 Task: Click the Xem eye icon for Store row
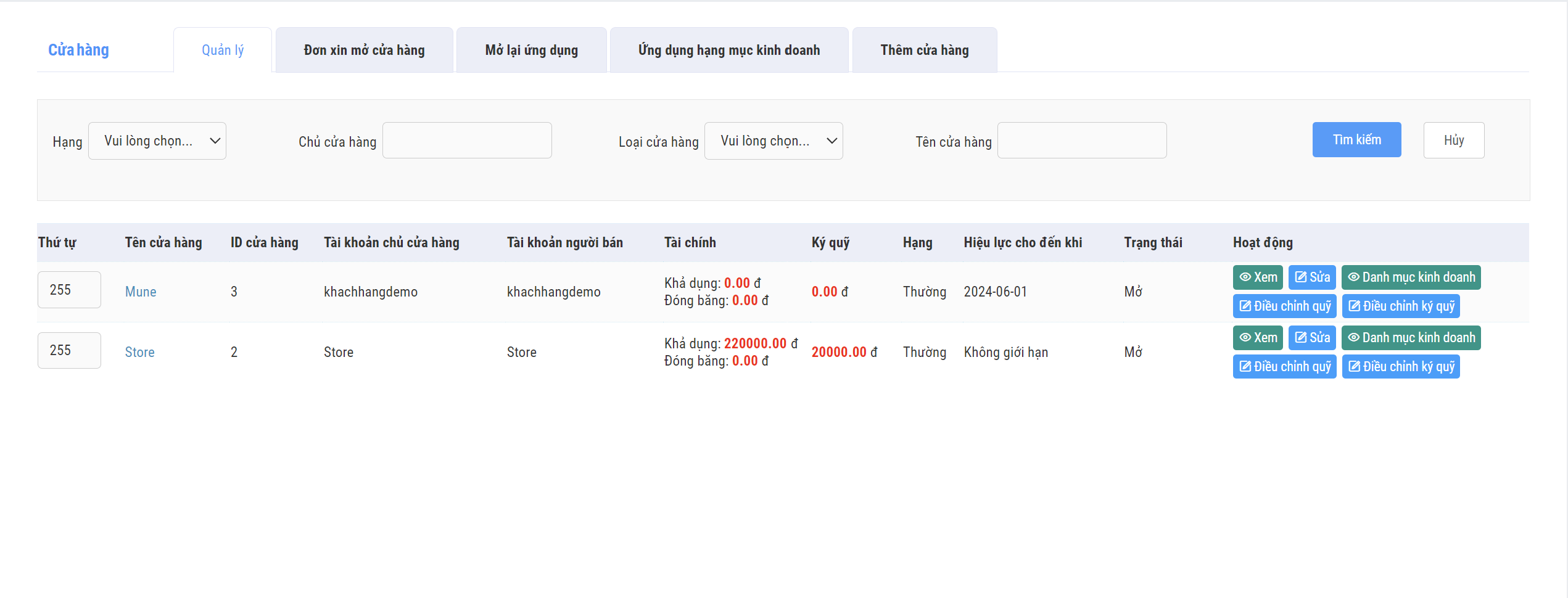click(x=1257, y=338)
